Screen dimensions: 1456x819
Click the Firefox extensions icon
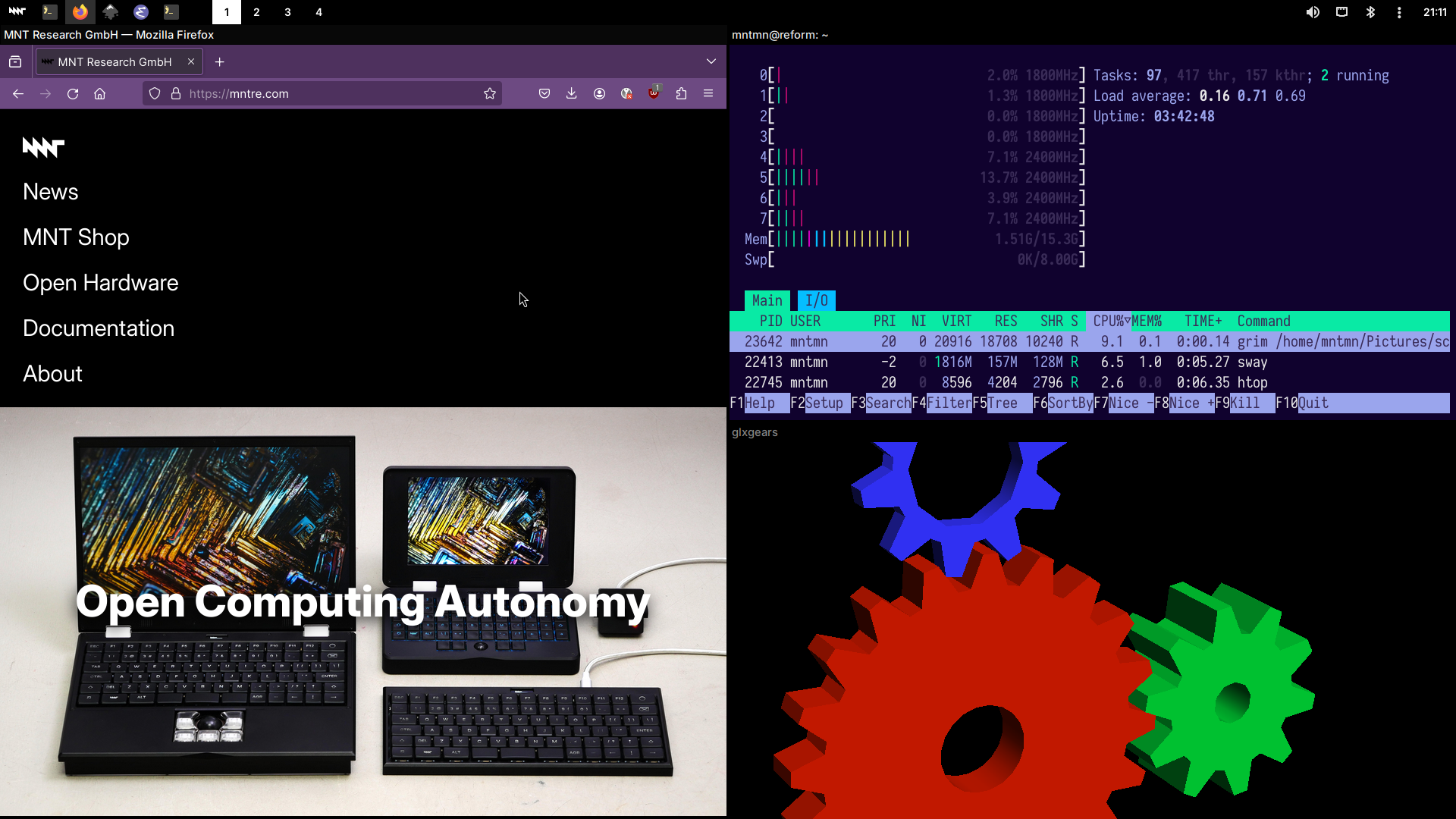[x=681, y=93]
